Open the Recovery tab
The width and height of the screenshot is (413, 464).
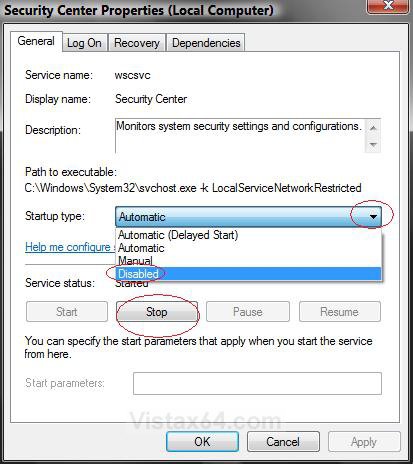click(137, 43)
